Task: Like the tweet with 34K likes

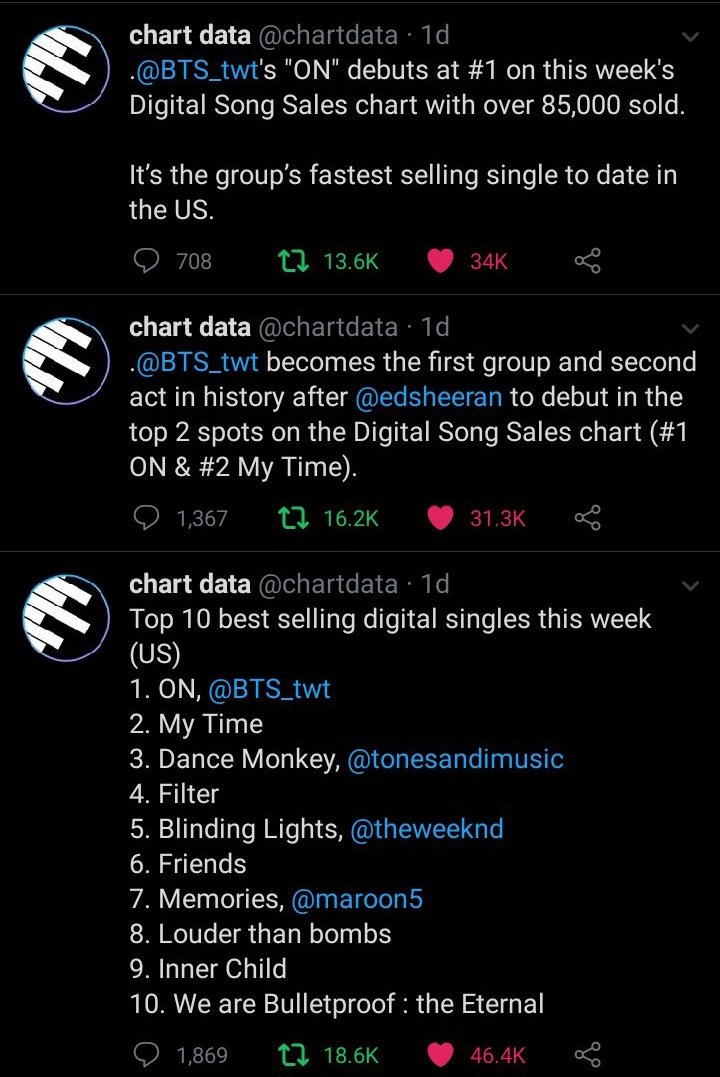Action: (x=440, y=261)
